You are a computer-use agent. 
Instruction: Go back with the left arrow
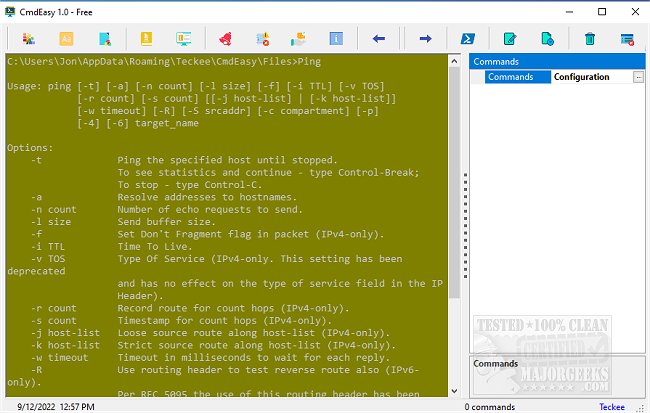pyautogui.click(x=379, y=39)
